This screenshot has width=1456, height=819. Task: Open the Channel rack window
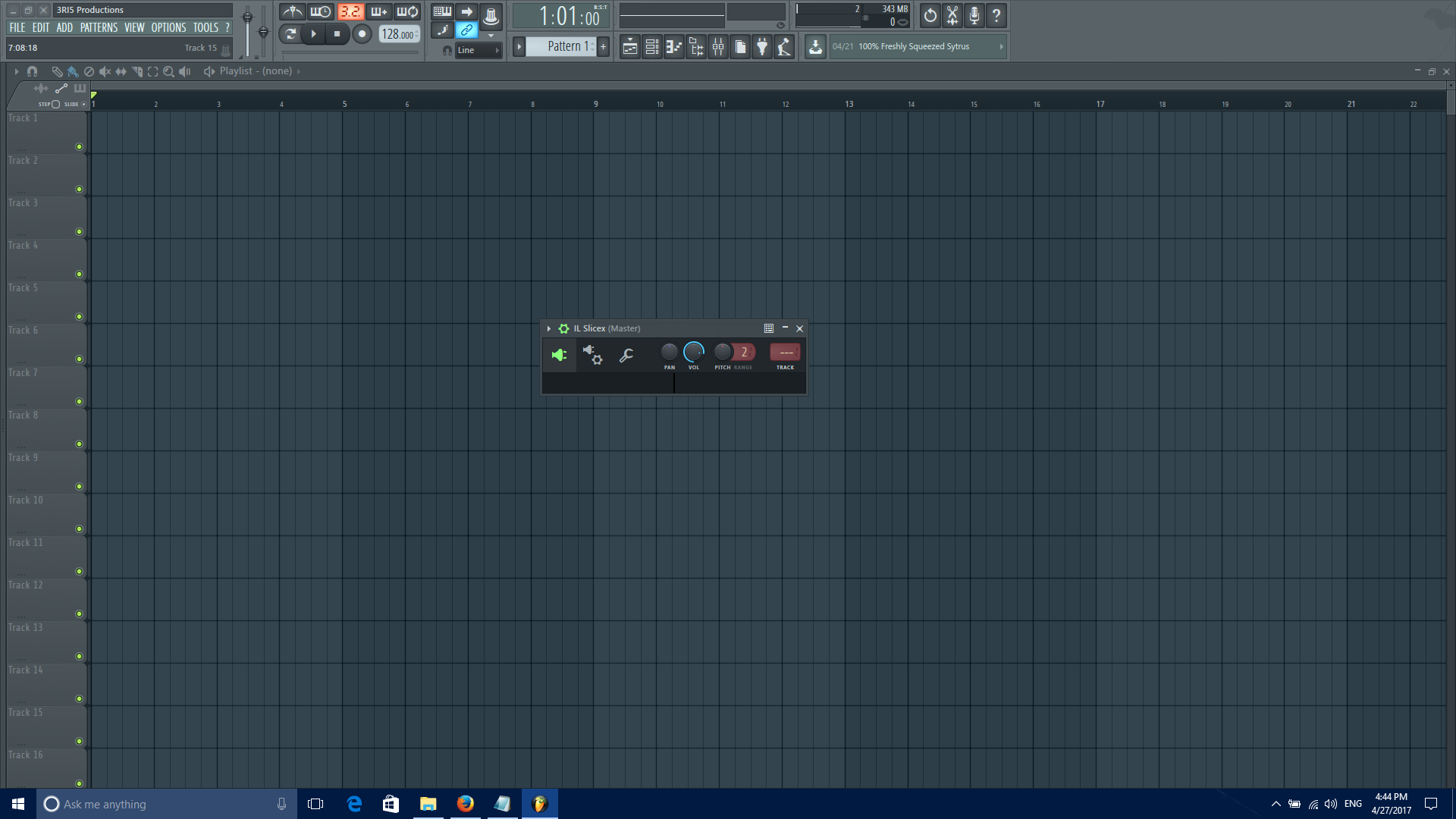[651, 47]
